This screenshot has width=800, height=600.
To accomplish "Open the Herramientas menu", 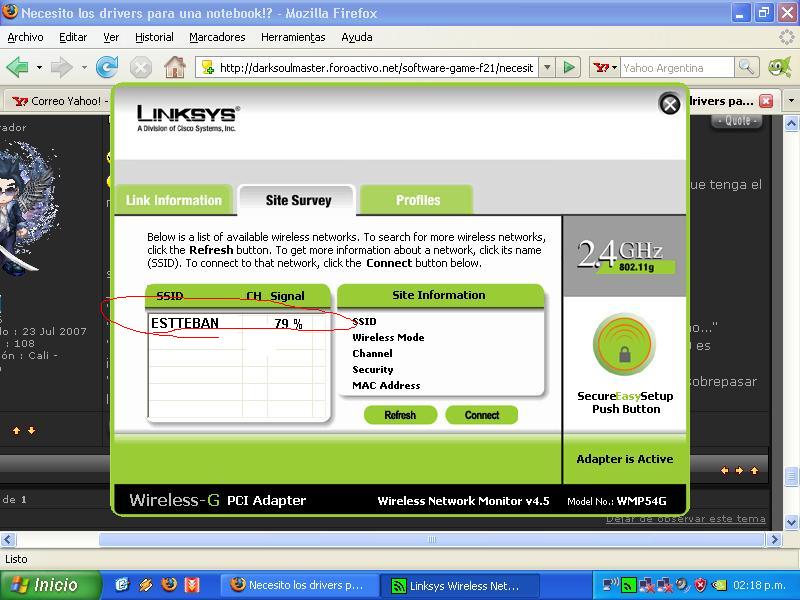I will (293, 37).
